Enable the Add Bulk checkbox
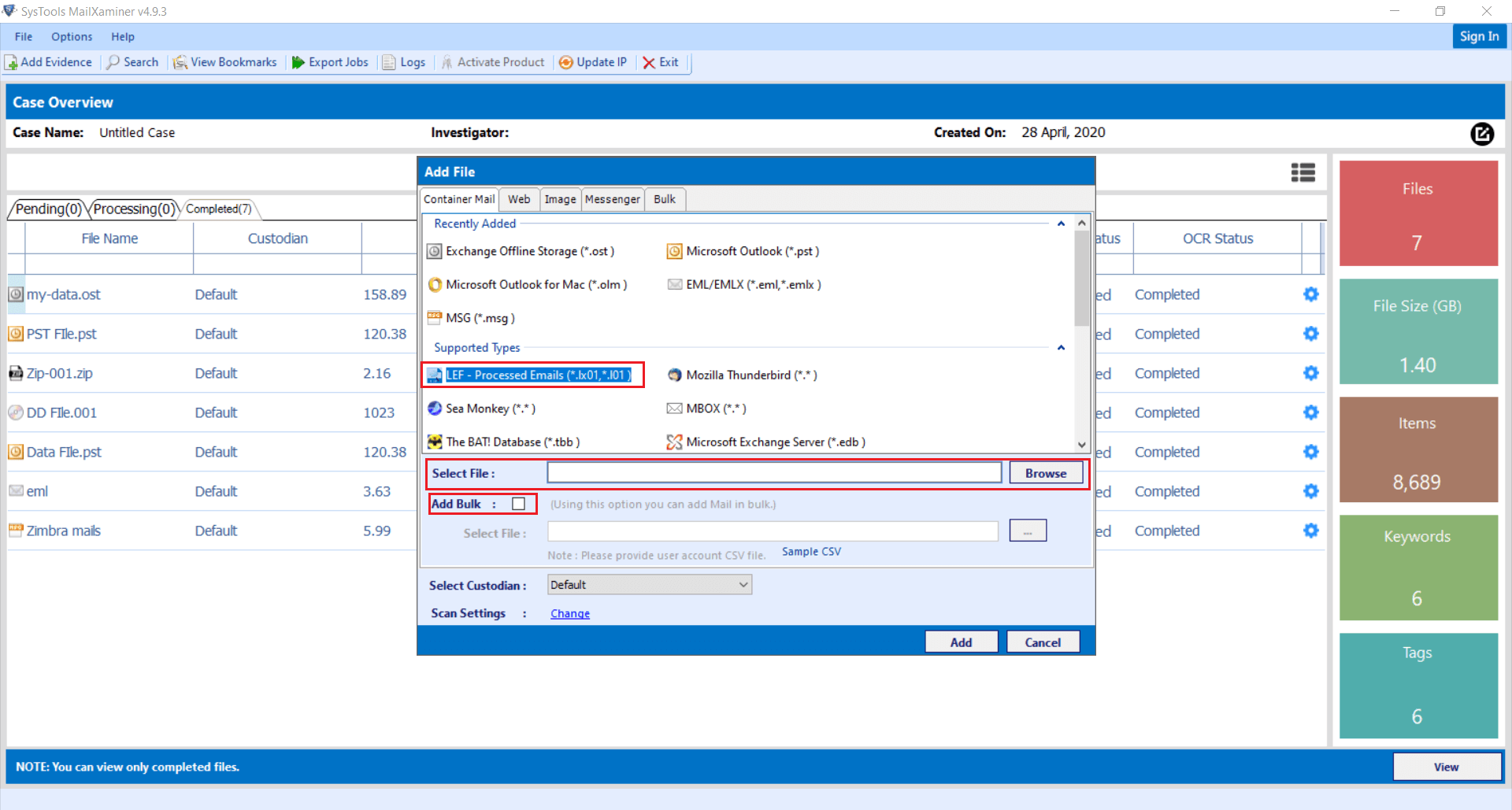 [519, 503]
